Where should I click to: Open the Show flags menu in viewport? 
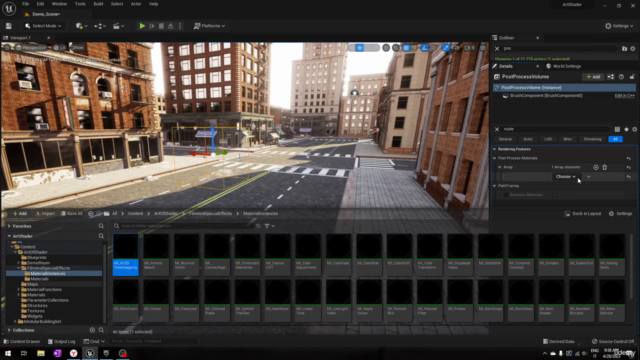[78, 47]
